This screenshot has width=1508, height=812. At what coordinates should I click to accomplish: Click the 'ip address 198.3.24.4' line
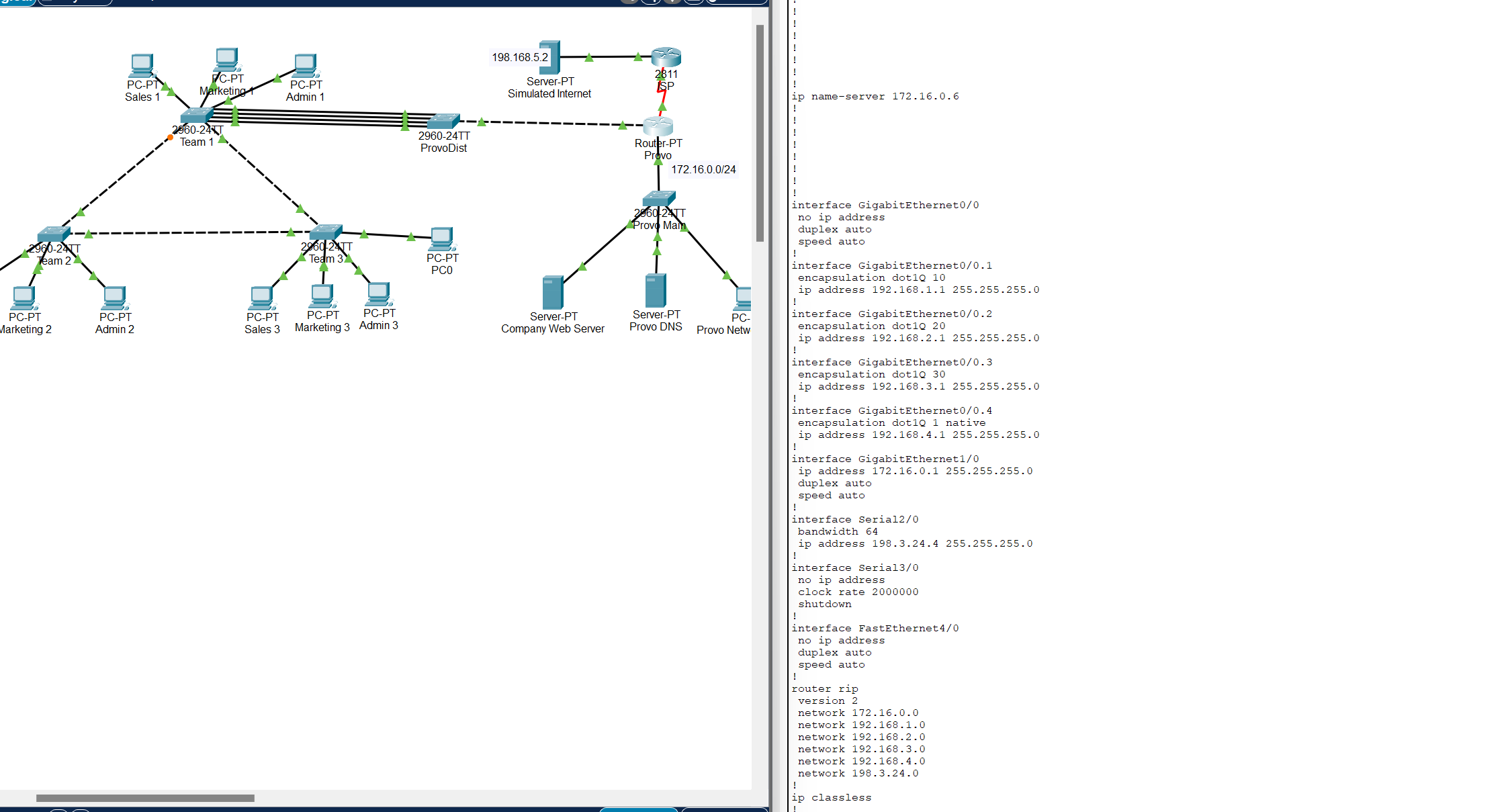point(916,543)
